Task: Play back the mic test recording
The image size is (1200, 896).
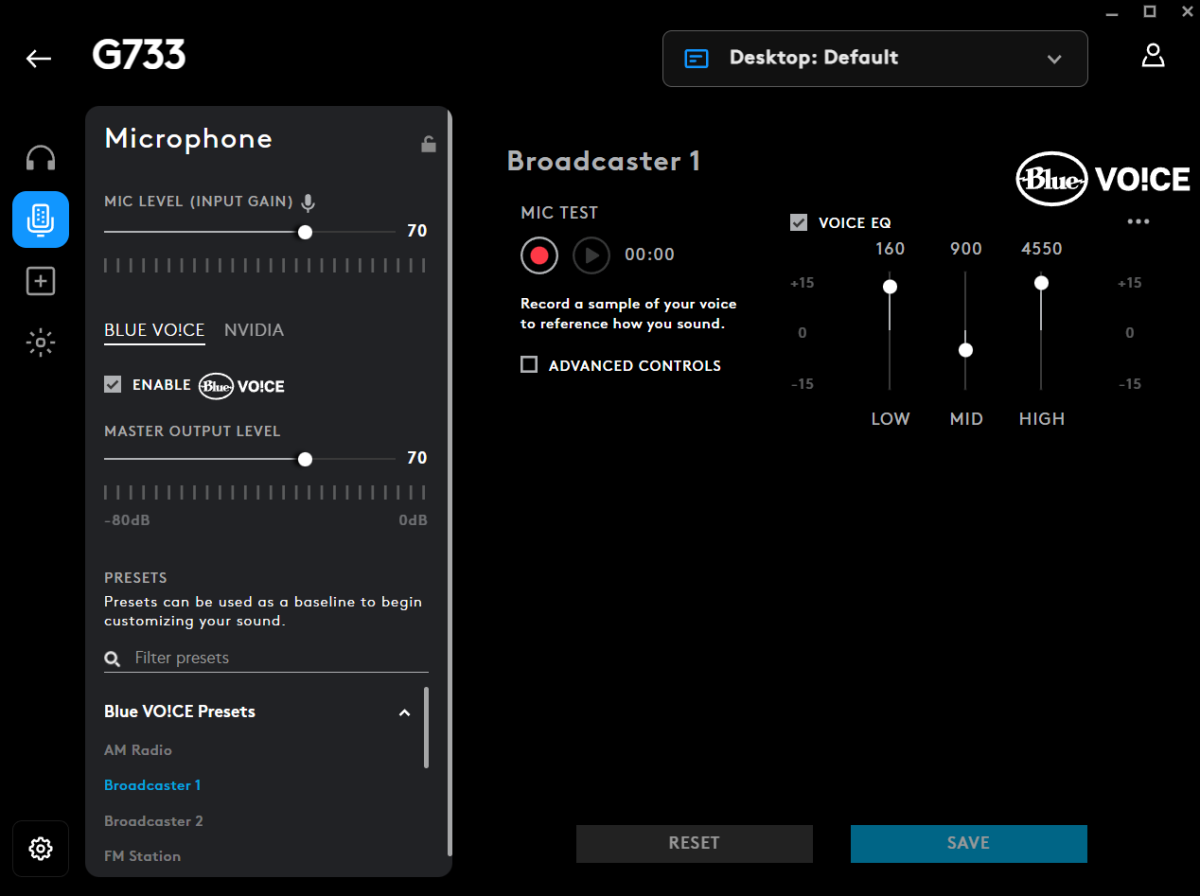Action: tap(591, 255)
